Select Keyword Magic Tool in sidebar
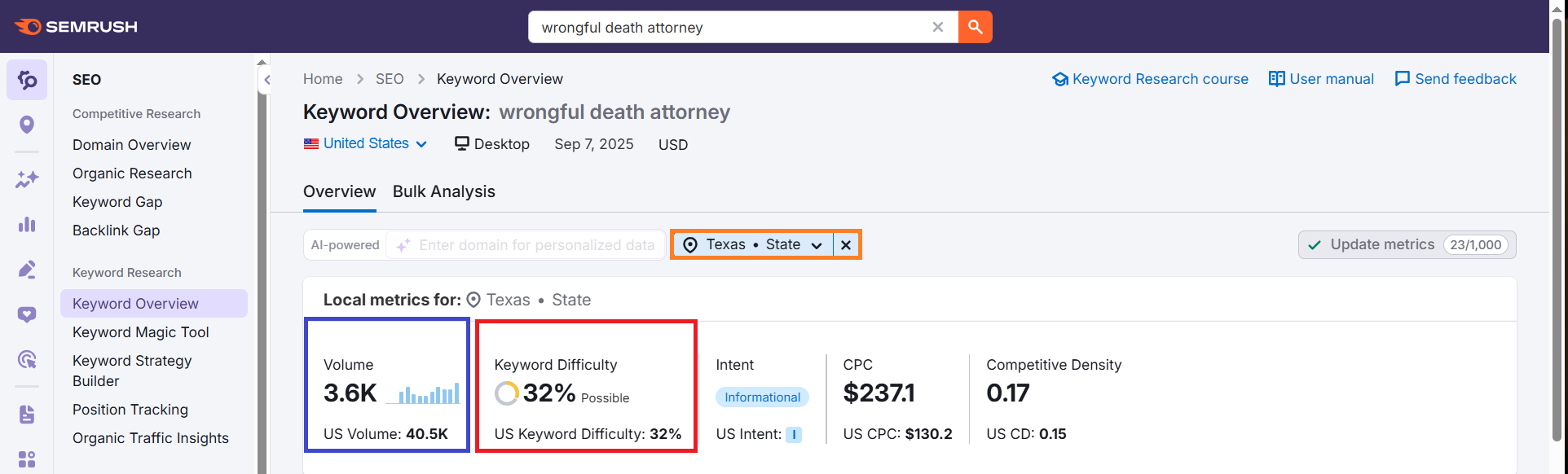This screenshot has height=474, width=1568. tap(141, 332)
